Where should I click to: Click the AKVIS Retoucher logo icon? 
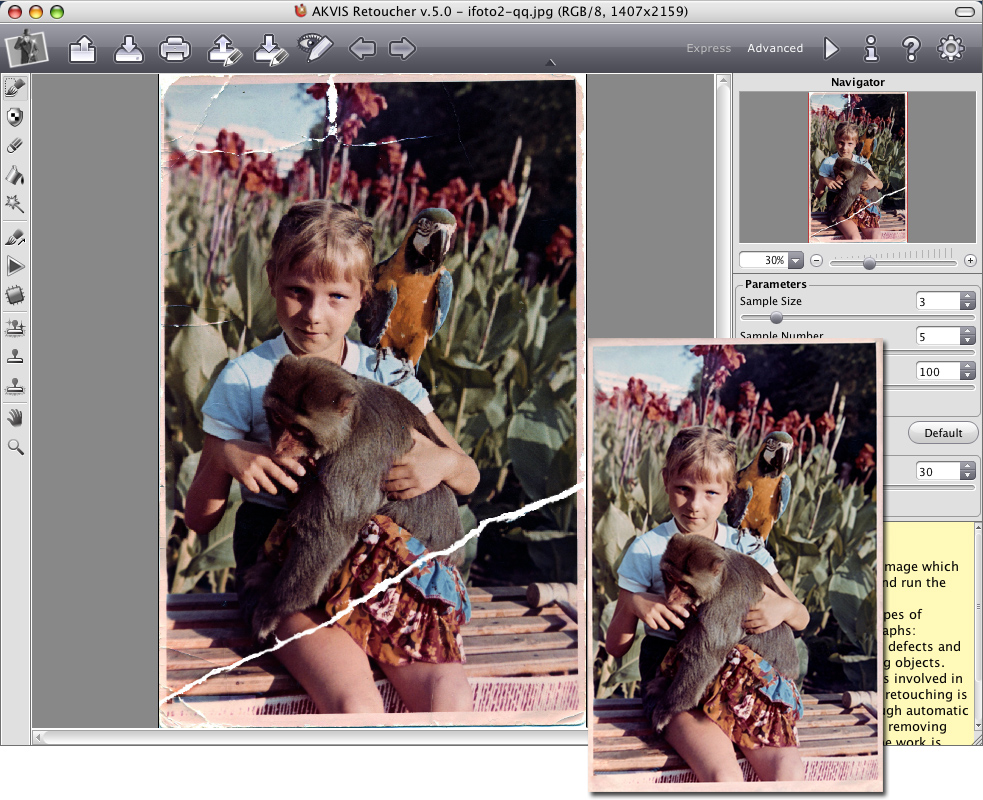point(26,48)
